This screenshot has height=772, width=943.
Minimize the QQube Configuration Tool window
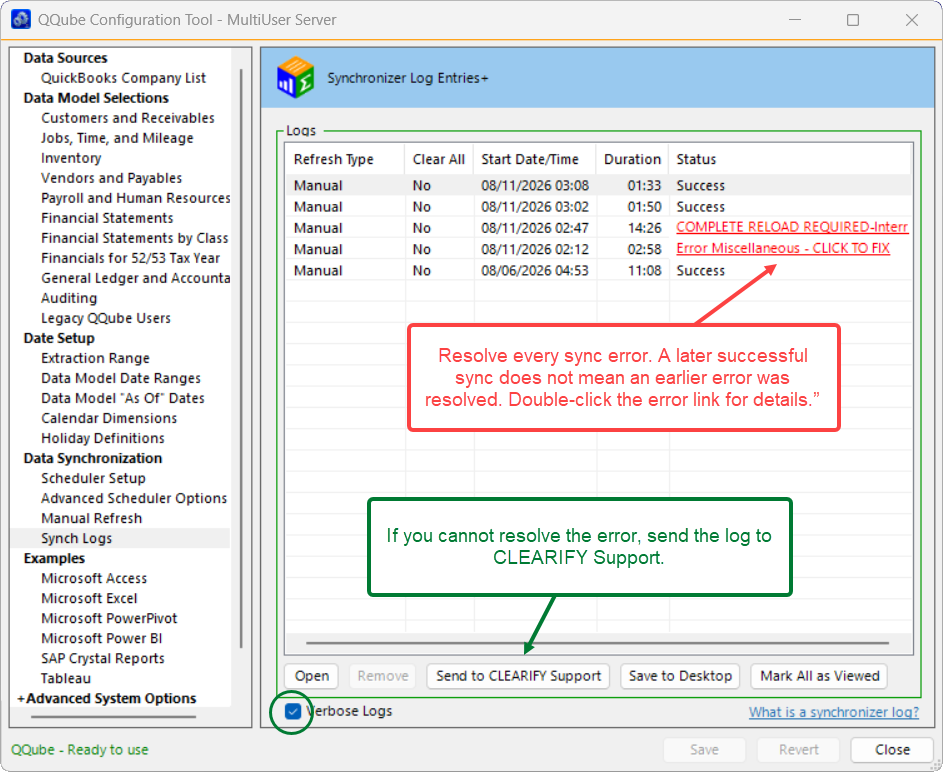[x=795, y=20]
